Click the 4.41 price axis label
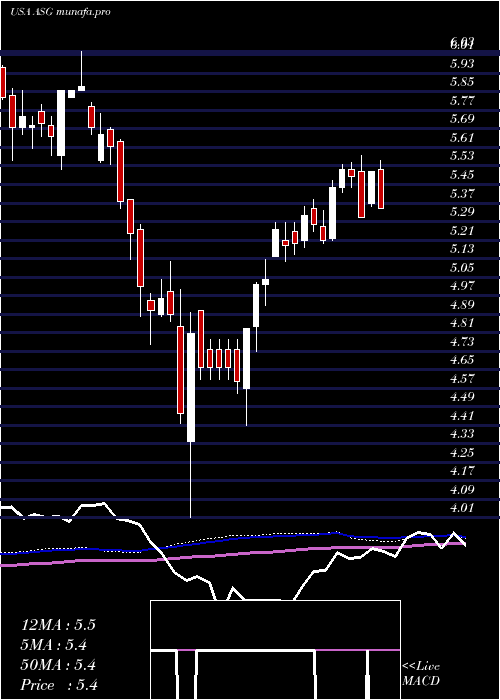Image resolution: width=500 pixels, height=700 pixels. [462, 415]
